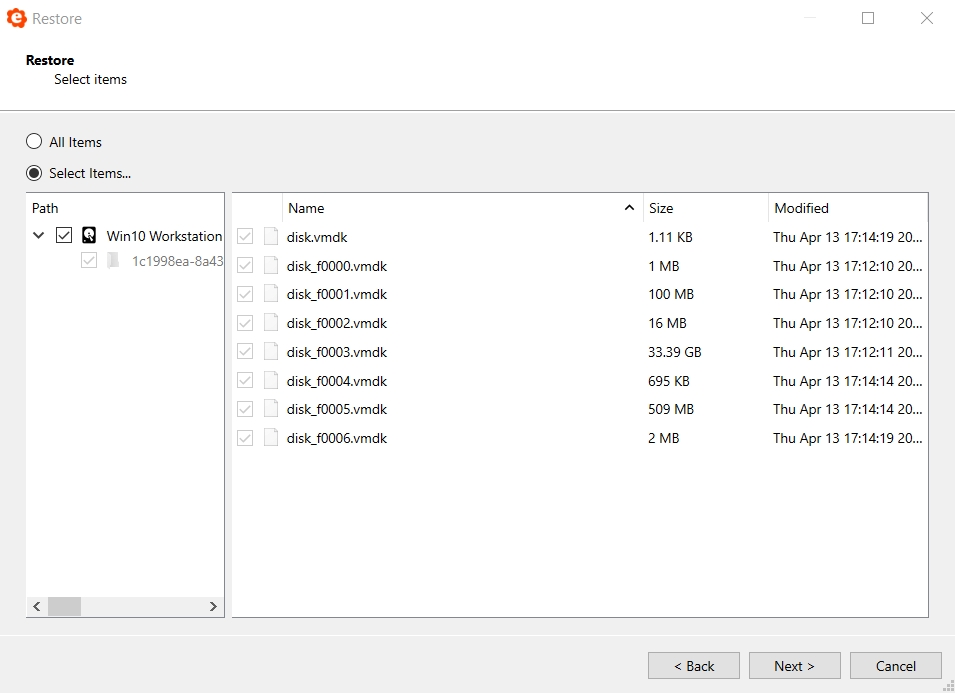
Task: Click the sort arrow in Name header
Action: [x=629, y=208]
